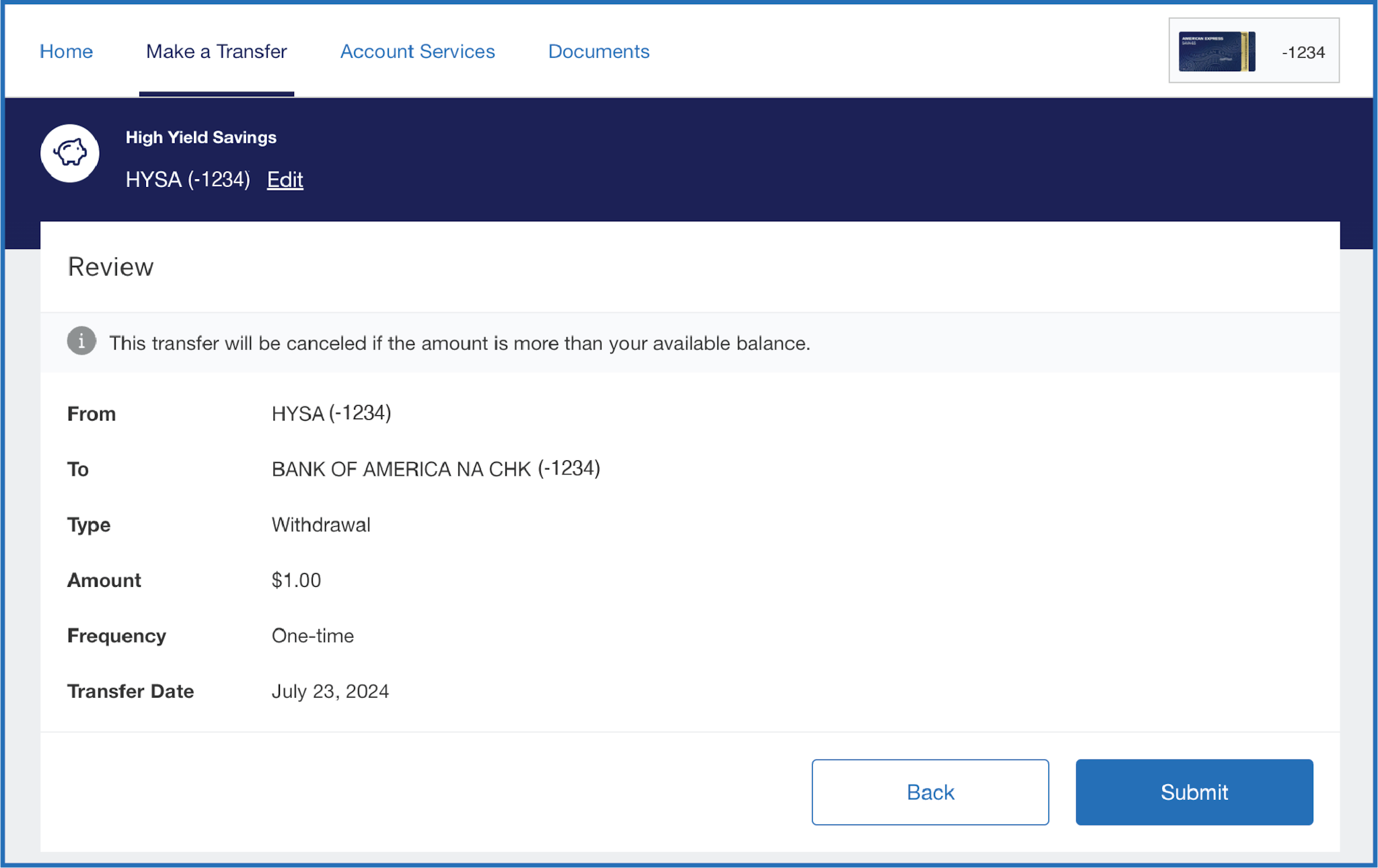Submit the transfer
This screenshot has width=1378, height=868.
coord(1194,792)
